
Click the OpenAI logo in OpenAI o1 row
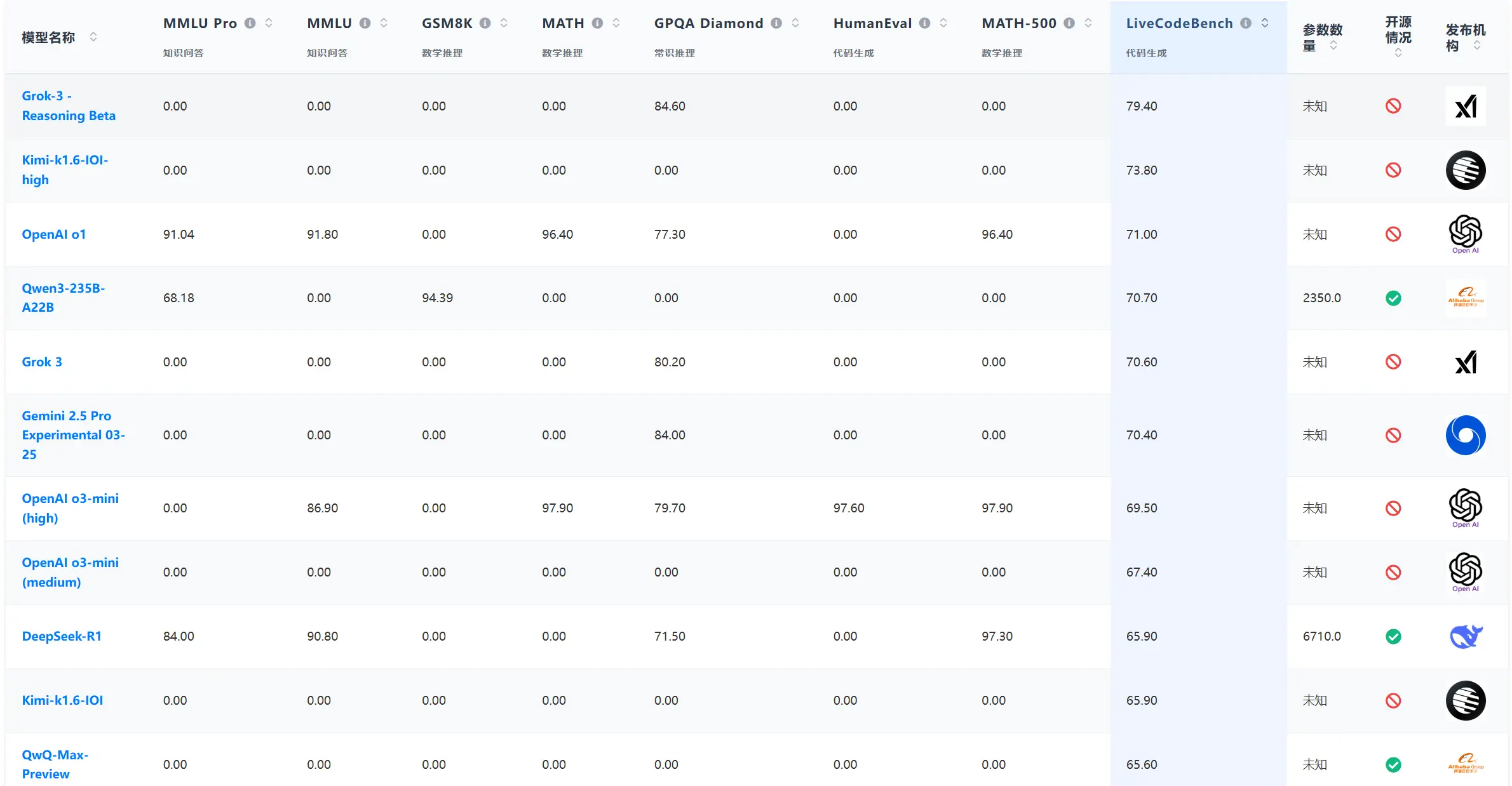1466,234
